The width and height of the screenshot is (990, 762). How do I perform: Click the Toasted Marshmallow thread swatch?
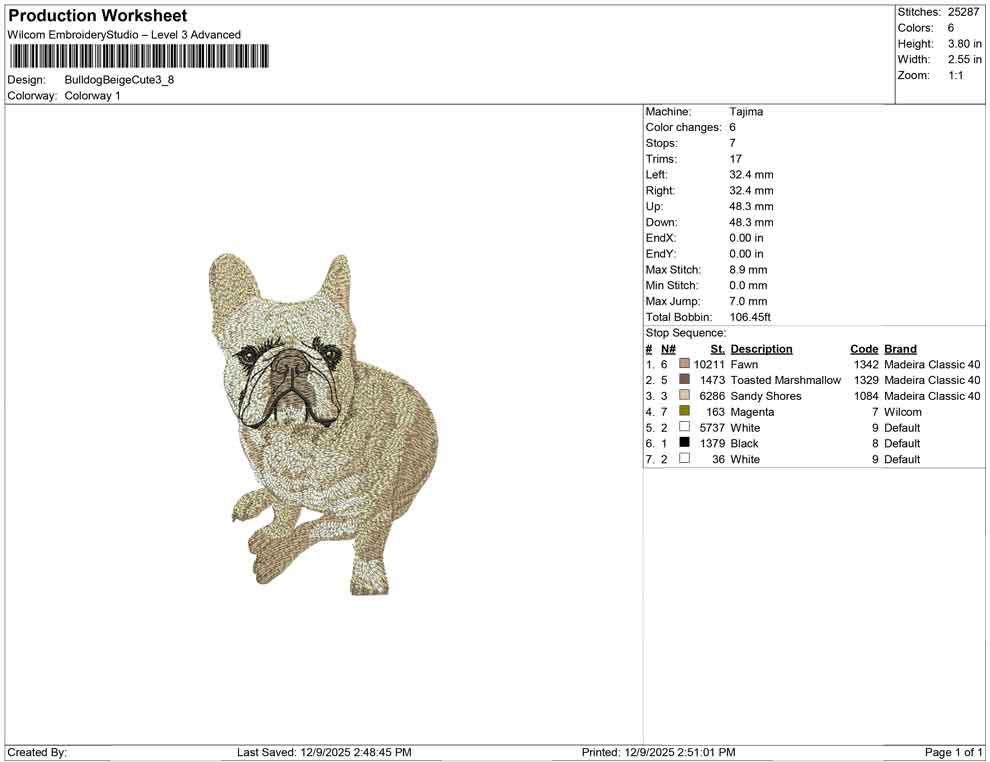coord(684,380)
